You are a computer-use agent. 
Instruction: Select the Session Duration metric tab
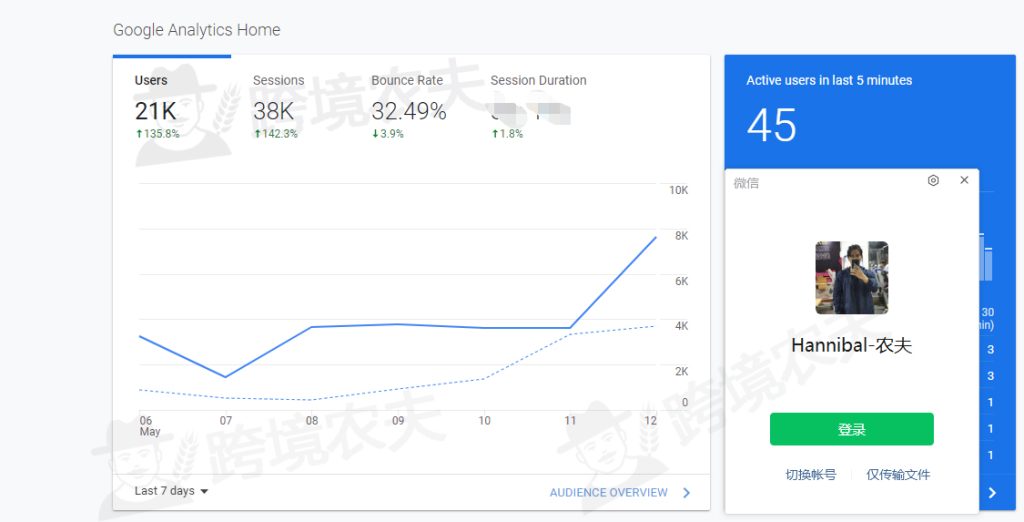pos(538,106)
